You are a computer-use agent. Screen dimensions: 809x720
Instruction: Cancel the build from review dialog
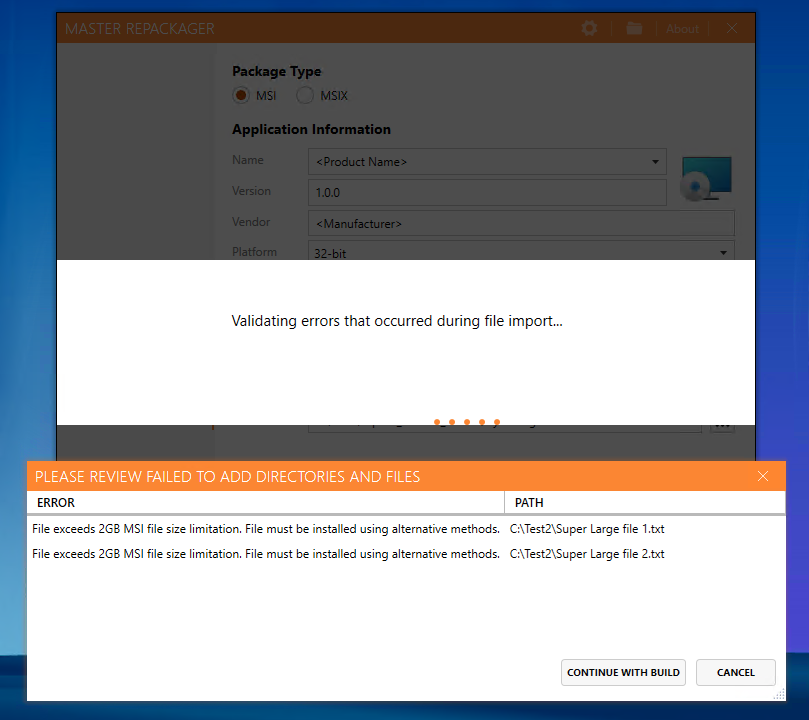736,673
